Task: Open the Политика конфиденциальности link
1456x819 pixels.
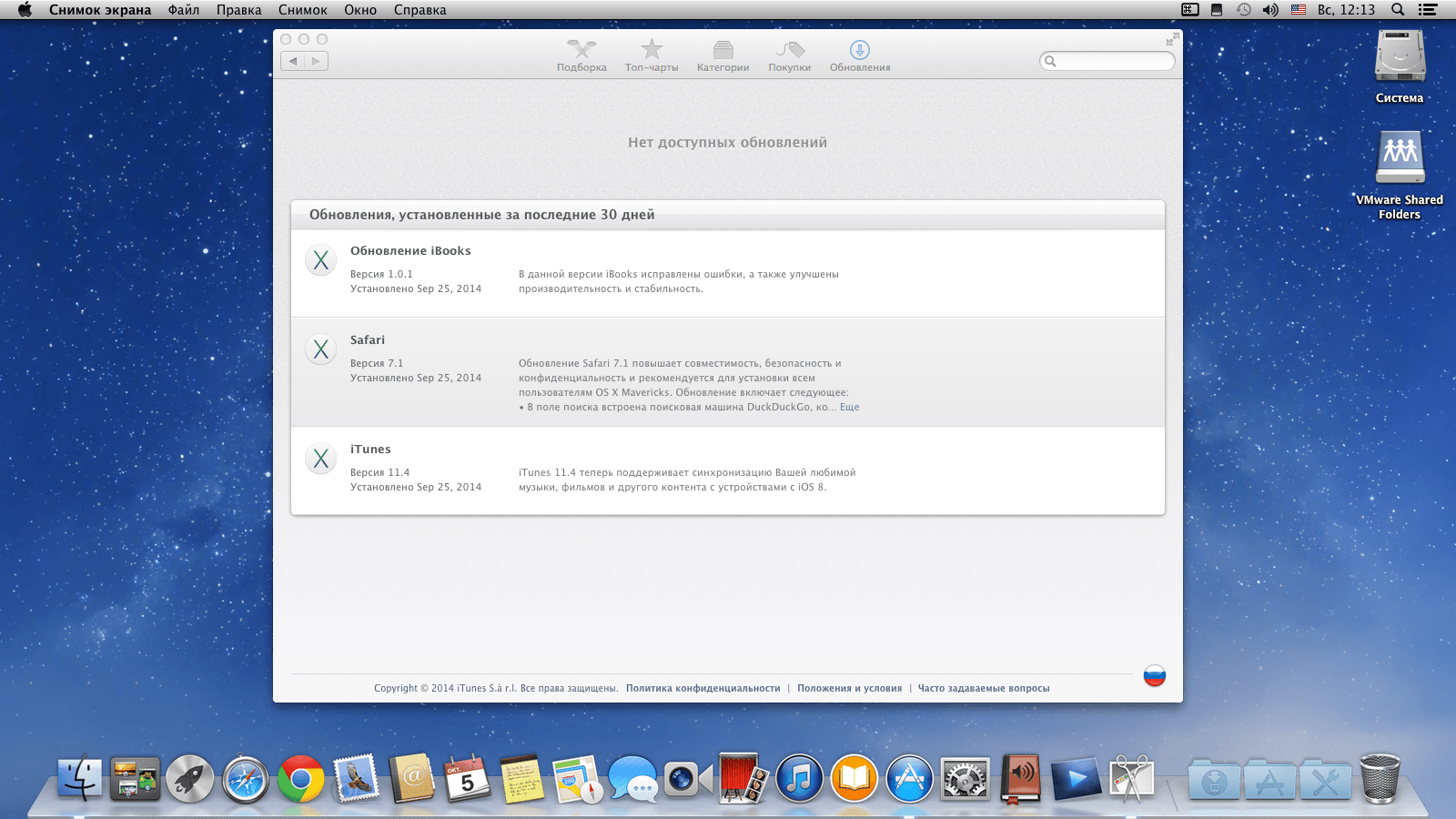Action: coord(703,688)
